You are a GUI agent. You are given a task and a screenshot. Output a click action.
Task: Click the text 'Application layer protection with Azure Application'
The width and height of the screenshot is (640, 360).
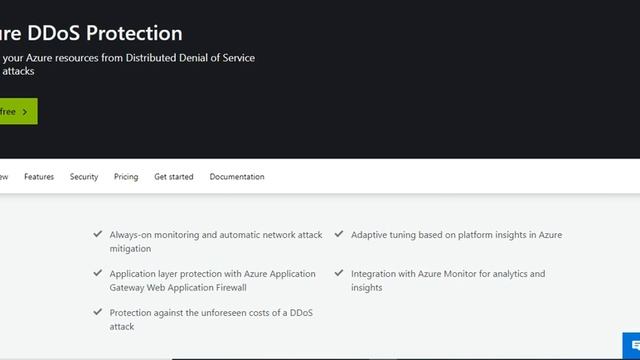(x=212, y=274)
